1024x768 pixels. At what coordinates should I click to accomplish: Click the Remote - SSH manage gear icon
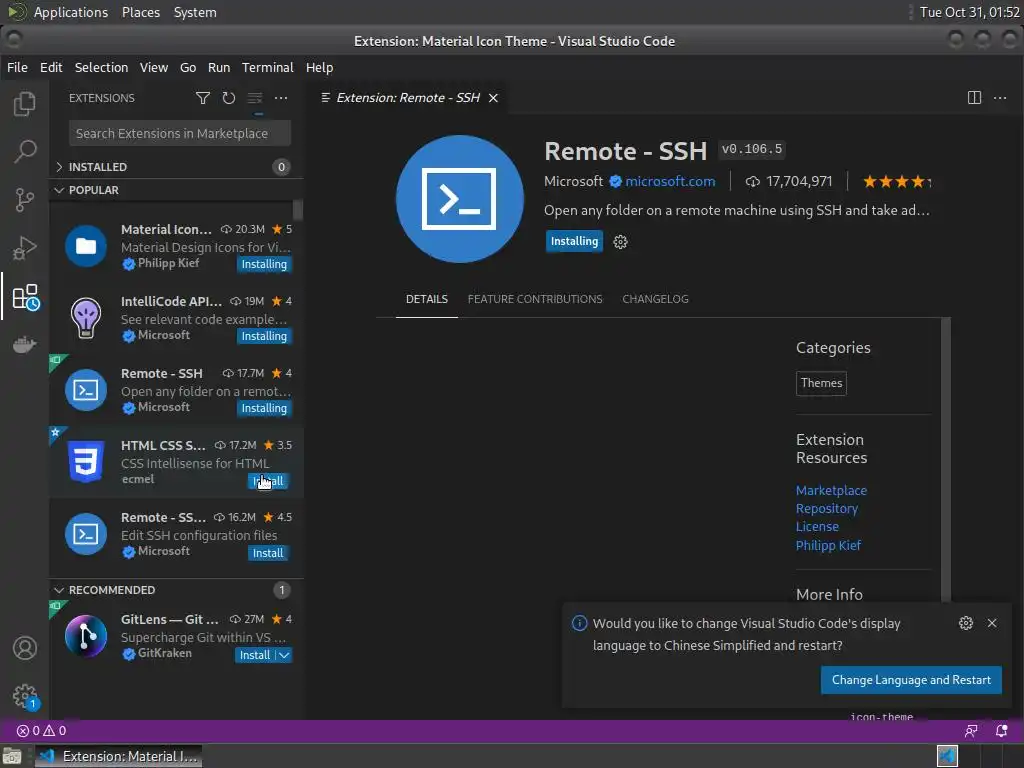[x=620, y=242]
